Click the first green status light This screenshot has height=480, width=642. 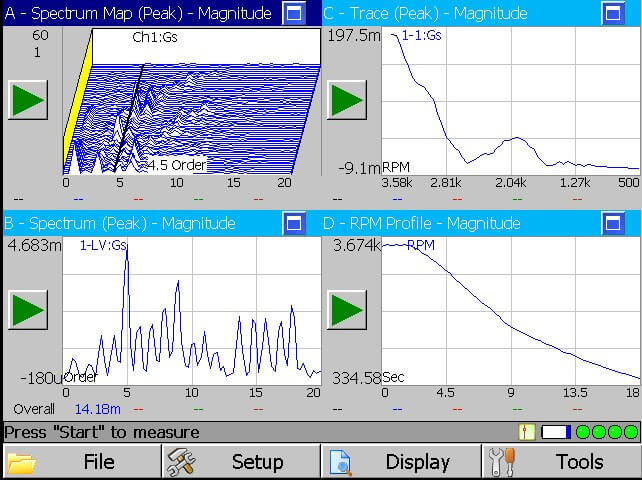click(x=583, y=432)
